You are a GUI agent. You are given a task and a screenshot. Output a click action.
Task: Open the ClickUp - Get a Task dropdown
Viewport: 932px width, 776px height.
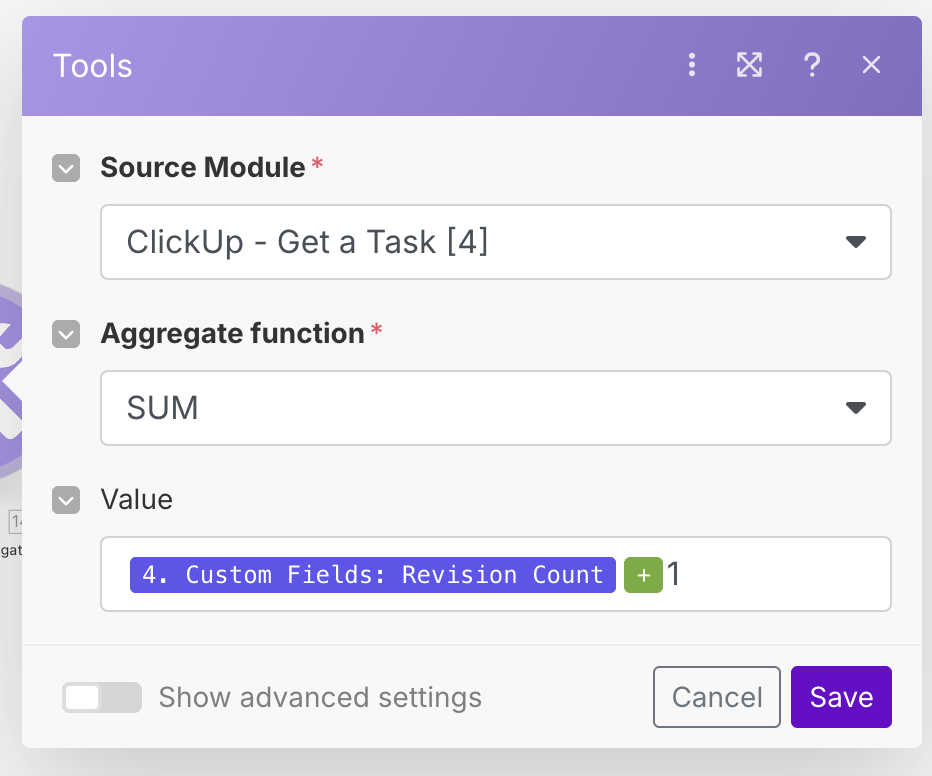[495, 242]
